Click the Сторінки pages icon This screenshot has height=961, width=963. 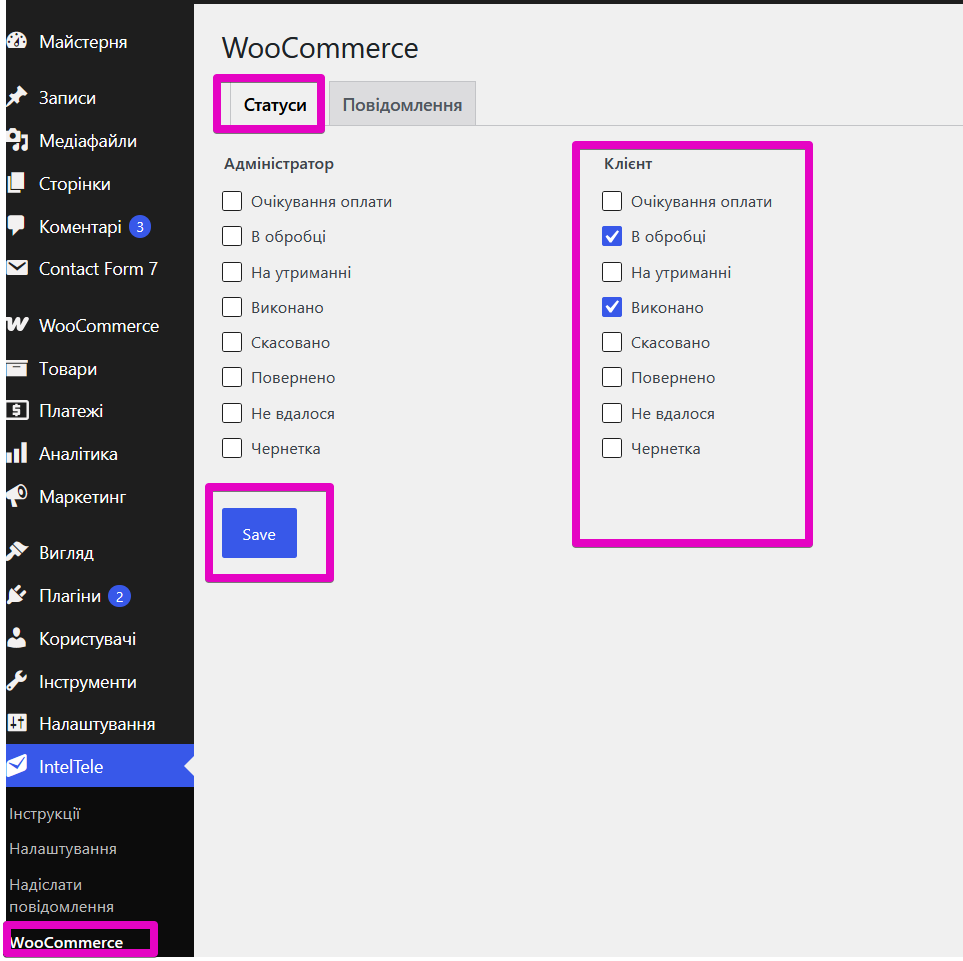(x=17, y=183)
